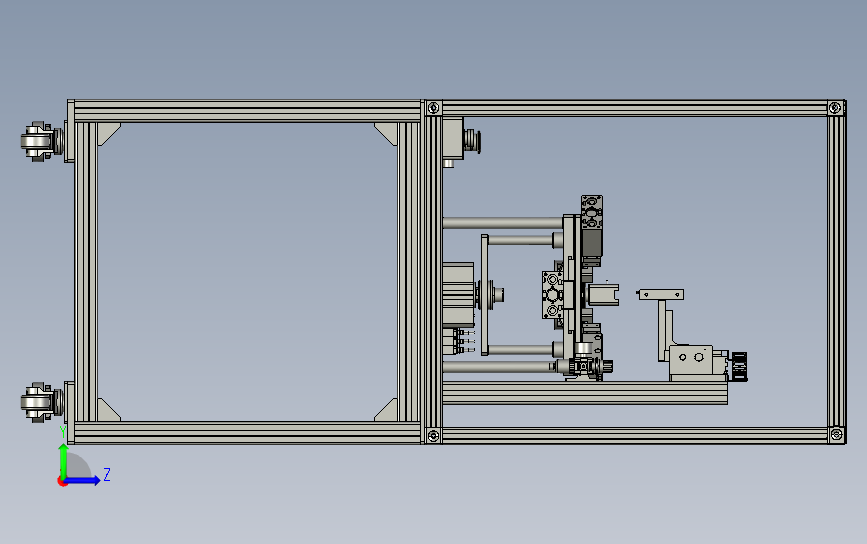The height and width of the screenshot is (544, 867).
Task: Select the central bearing block with three holes
Action: pyautogui.click(x=552, y=295)
